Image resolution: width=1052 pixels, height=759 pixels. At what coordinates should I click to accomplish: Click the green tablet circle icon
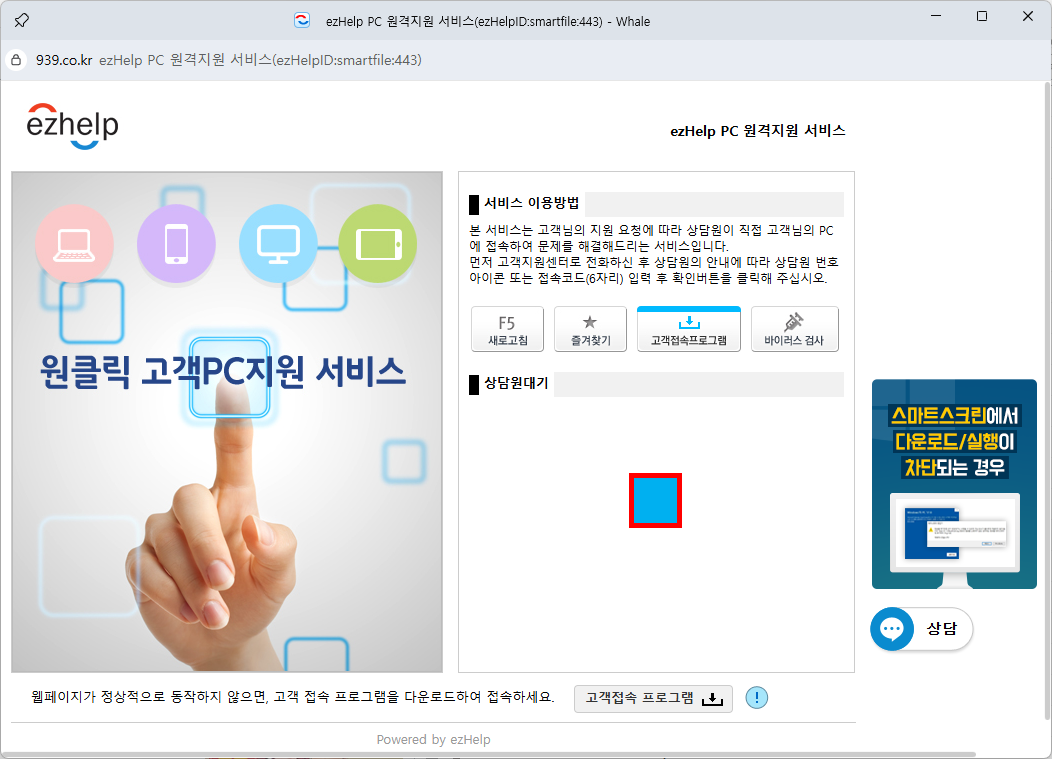pos(378,244)
